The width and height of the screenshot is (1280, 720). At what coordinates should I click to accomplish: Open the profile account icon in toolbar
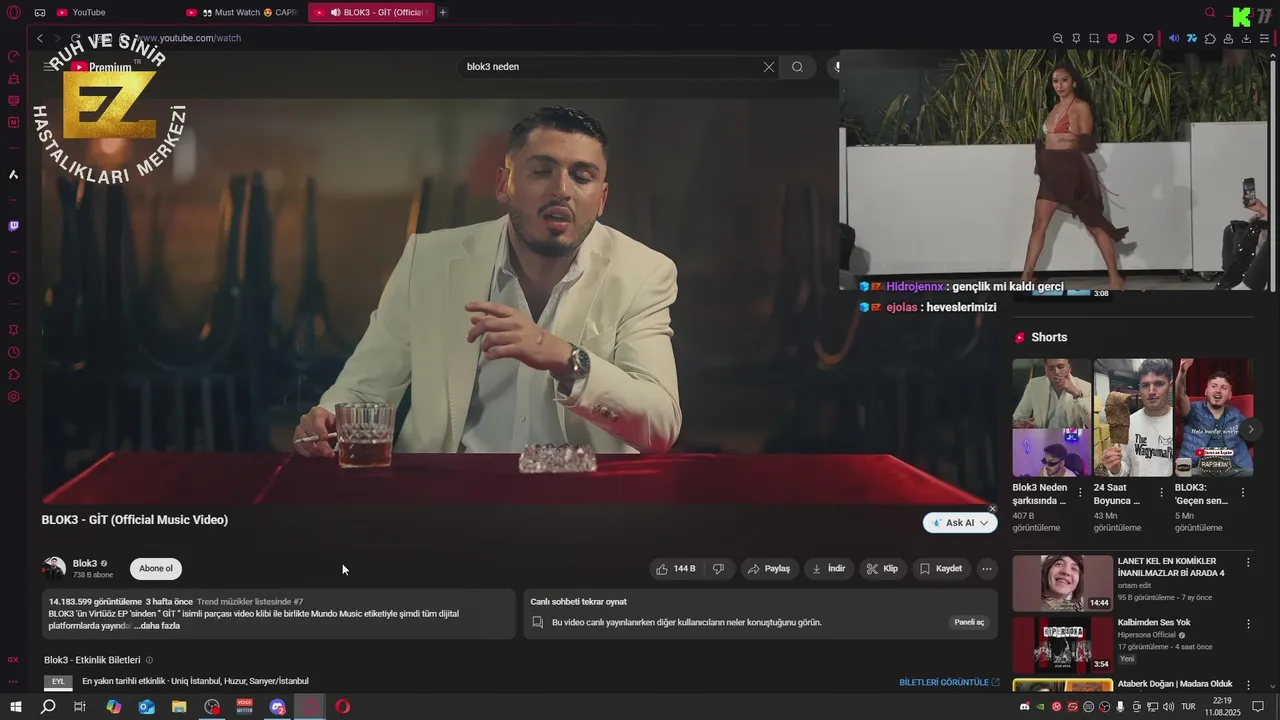tap(1228, 38)
